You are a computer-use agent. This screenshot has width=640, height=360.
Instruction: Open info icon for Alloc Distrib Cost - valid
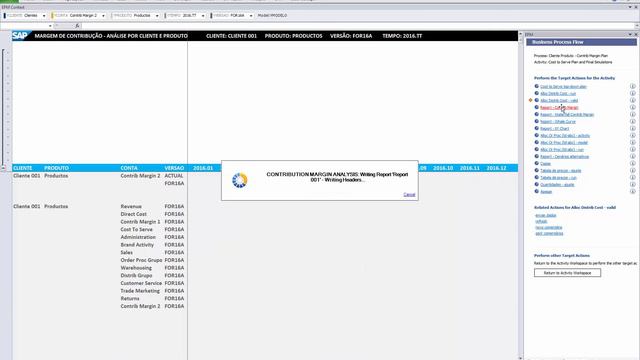(632, 100)
